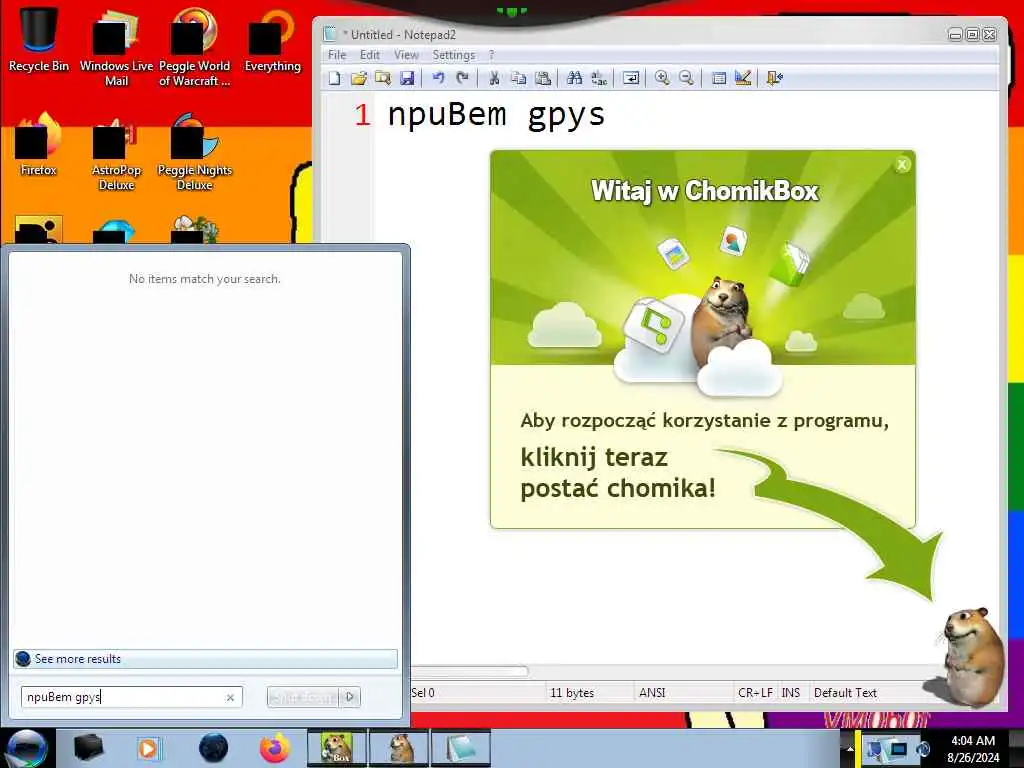Zoom out with the magnifier minus icon
The width and height of the screenshot is (1024, 768).
(686, 78)
